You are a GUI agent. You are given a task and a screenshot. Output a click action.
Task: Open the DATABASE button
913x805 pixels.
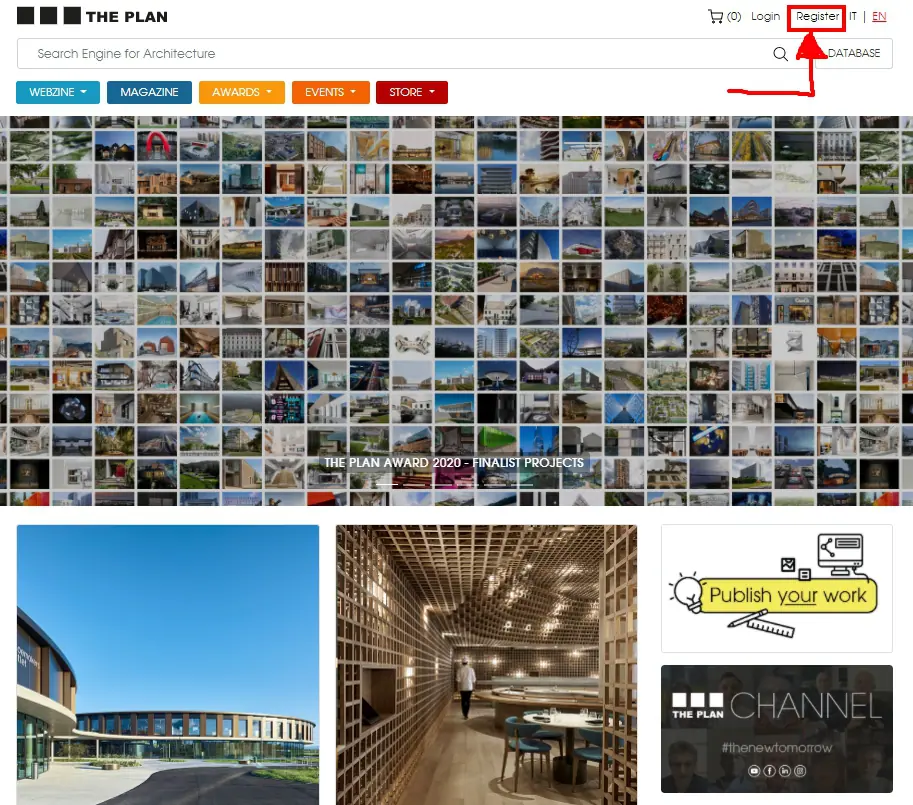[x=854, y=53]
